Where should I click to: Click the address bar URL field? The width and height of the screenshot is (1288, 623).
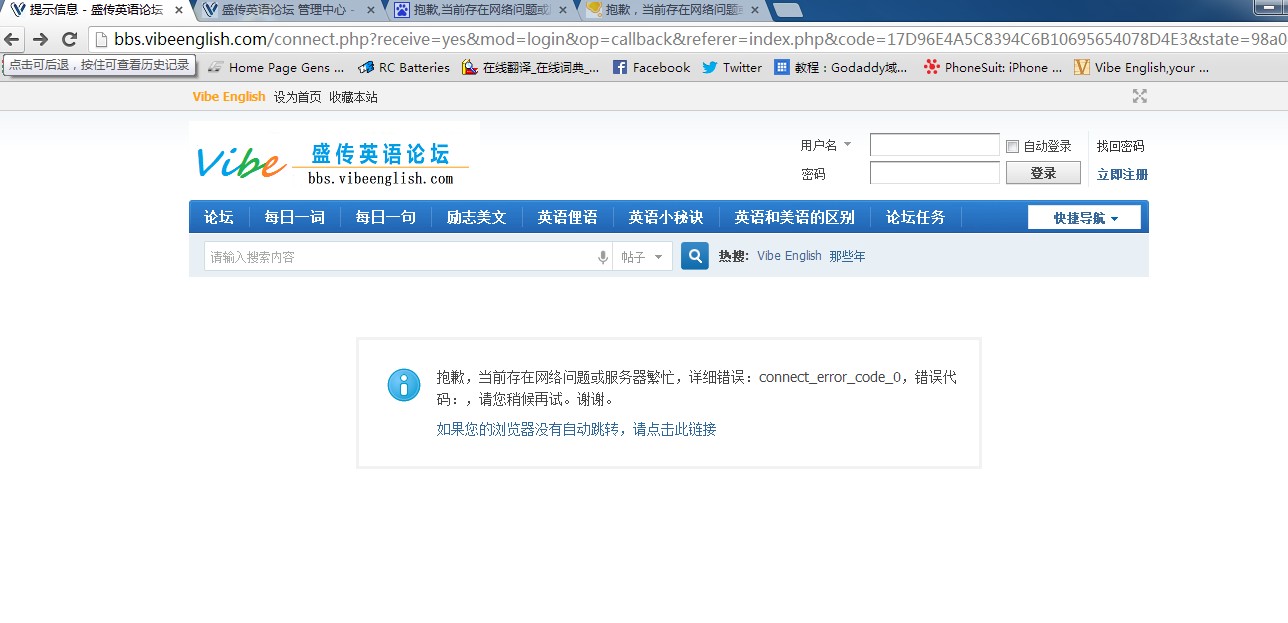click(x=688, y=40)
